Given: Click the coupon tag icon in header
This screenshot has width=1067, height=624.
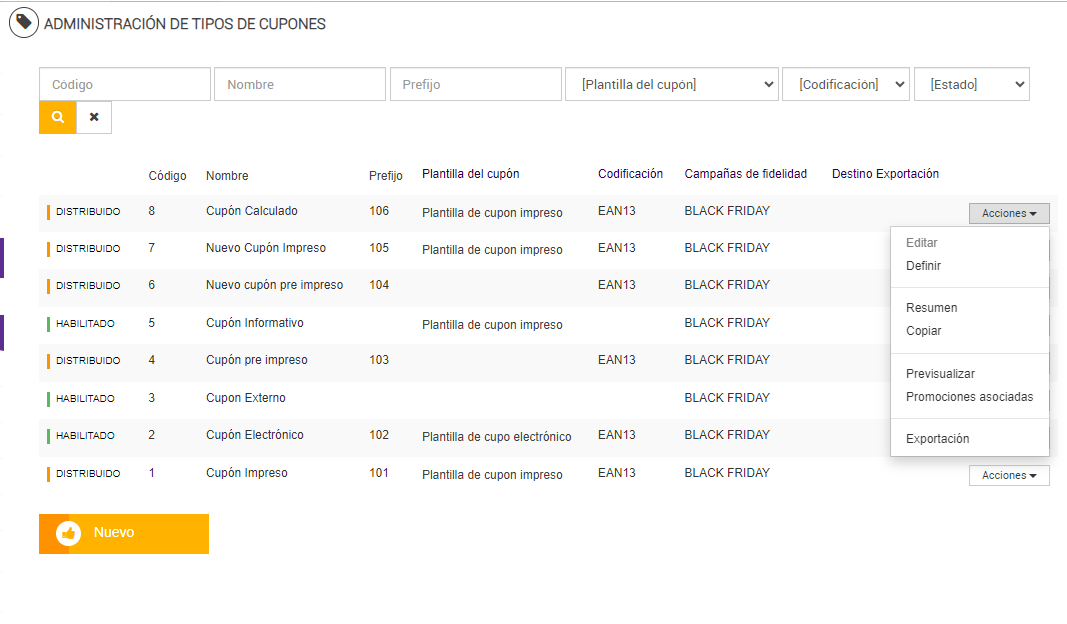Looking at the screenshot, I should pyautogui.click(x=24, y=22).
